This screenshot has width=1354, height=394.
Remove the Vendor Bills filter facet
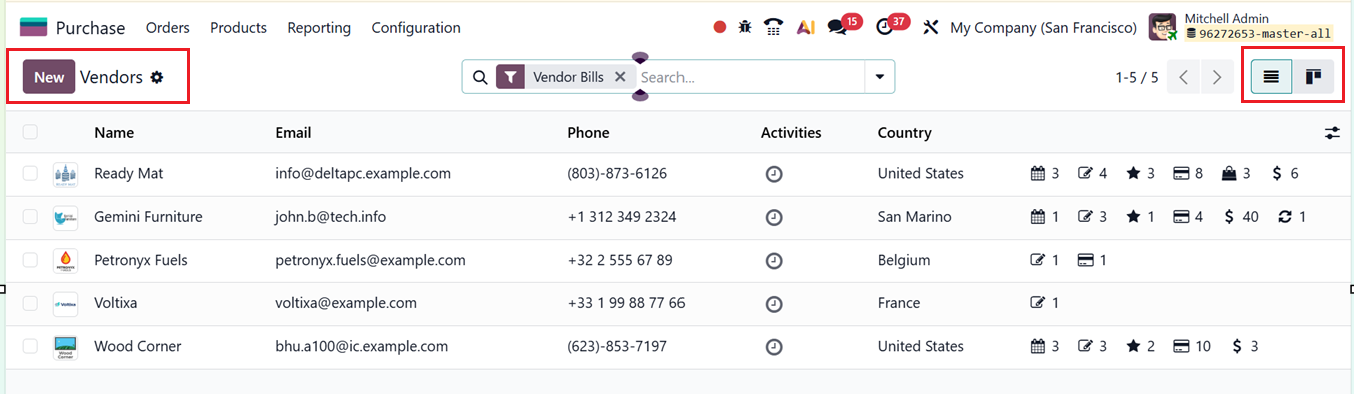pos(620,76)
